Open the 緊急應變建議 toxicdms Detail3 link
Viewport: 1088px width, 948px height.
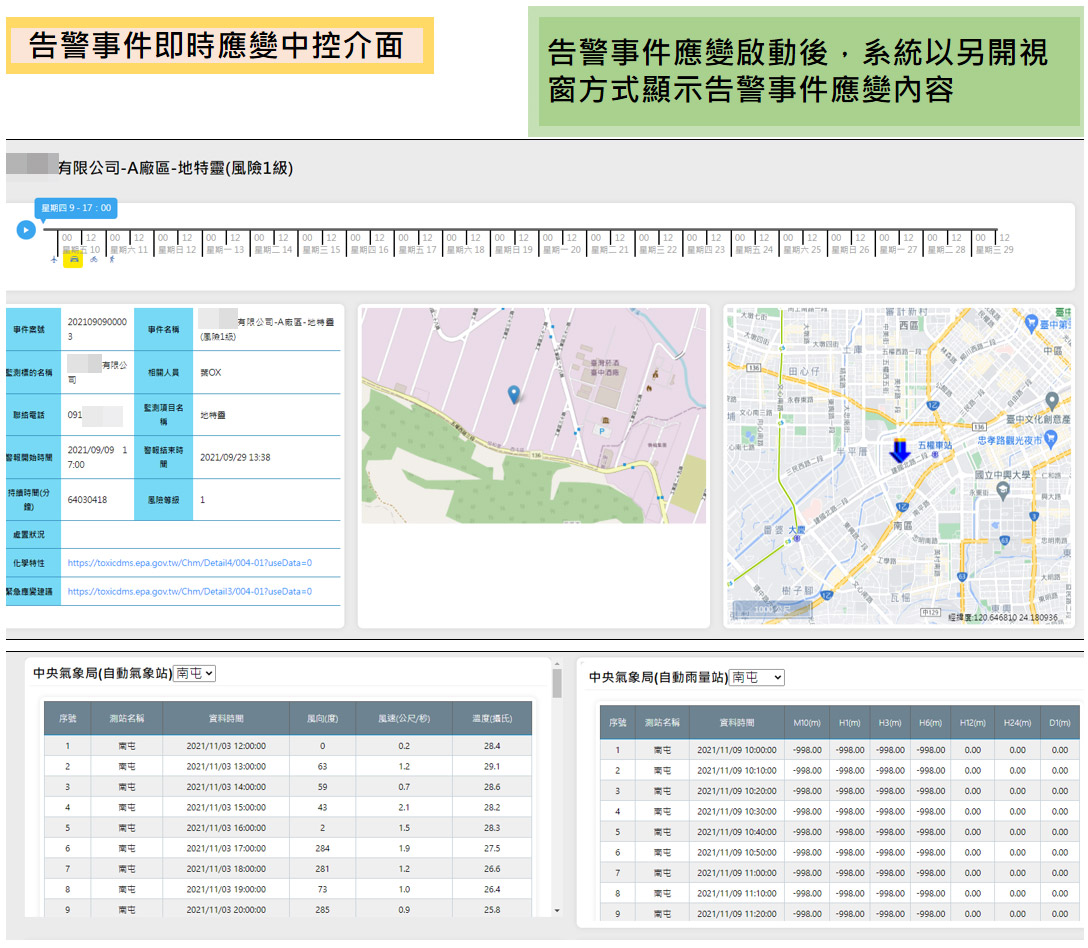(189, 591)
